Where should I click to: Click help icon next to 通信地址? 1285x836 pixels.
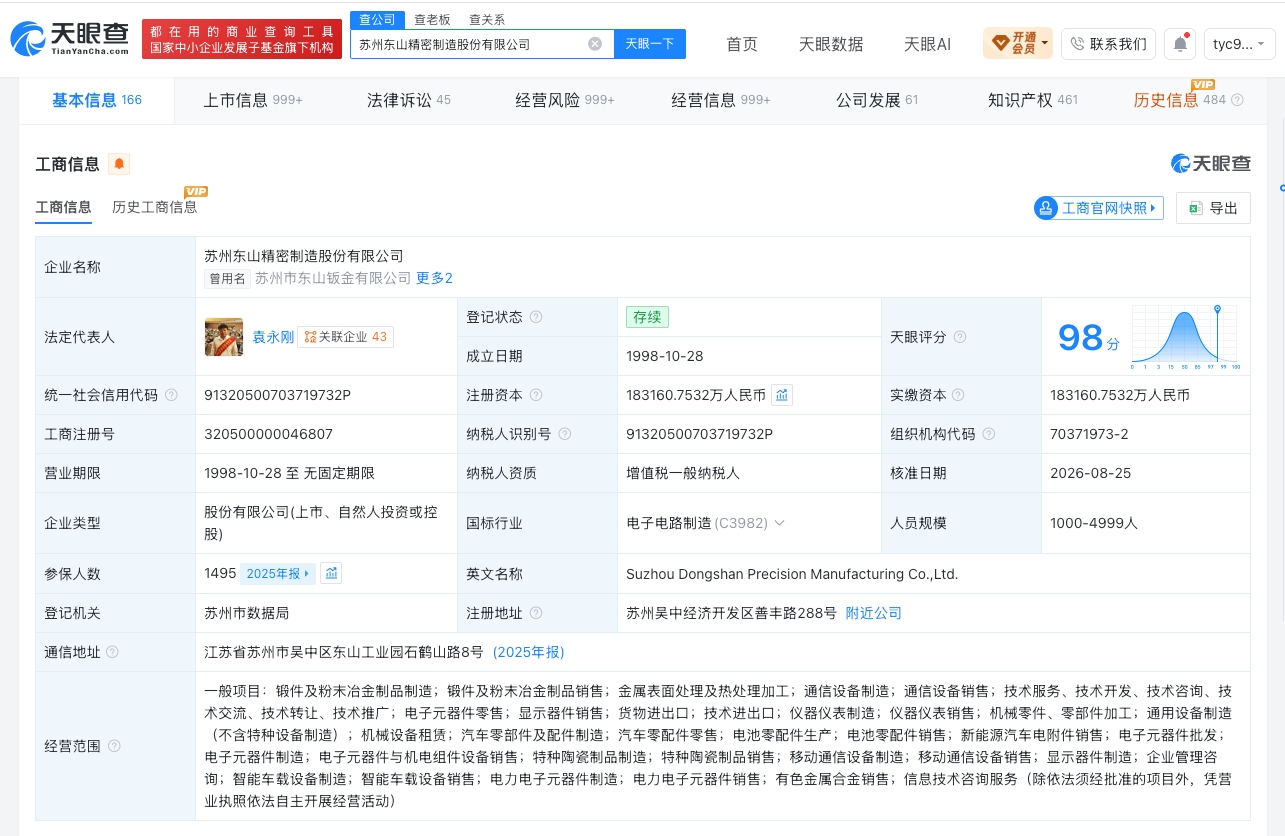click(112, 652)
